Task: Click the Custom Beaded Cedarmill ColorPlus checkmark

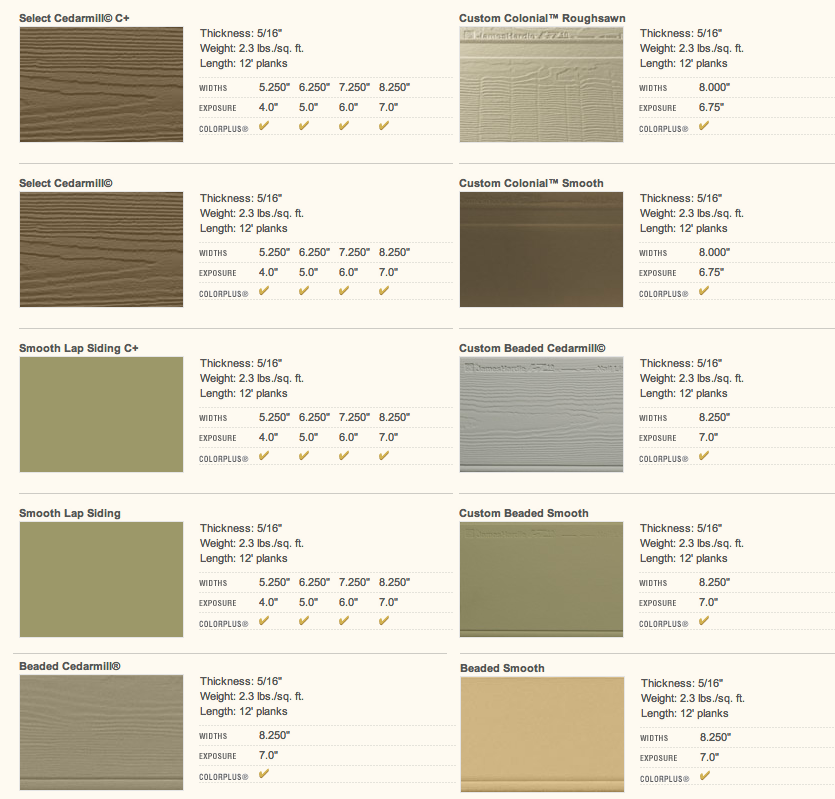Action: (704, 456)
